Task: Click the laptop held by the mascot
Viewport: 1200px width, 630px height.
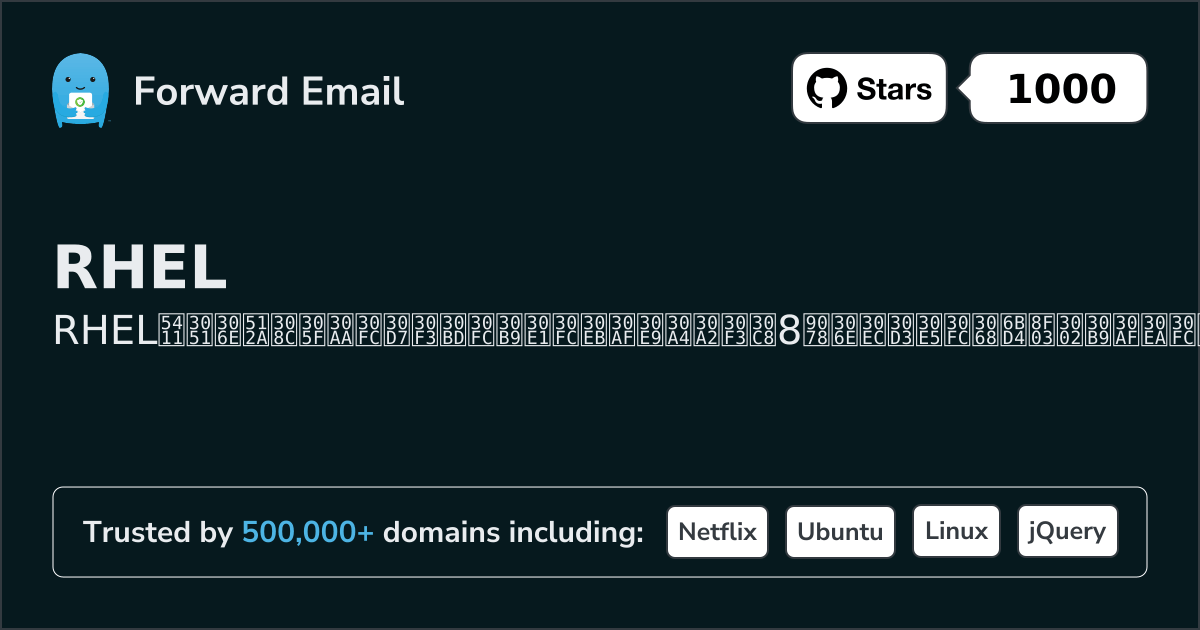Action: click(x=79, y=103)
